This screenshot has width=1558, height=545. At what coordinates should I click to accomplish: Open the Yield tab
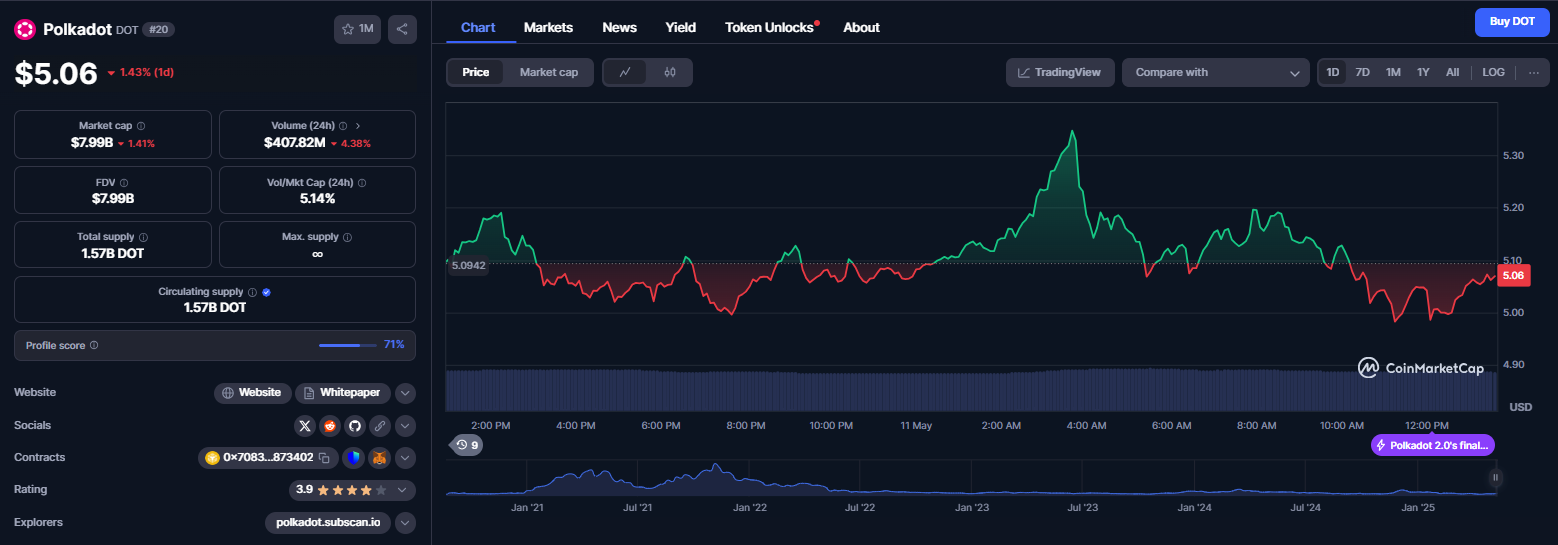681,27
